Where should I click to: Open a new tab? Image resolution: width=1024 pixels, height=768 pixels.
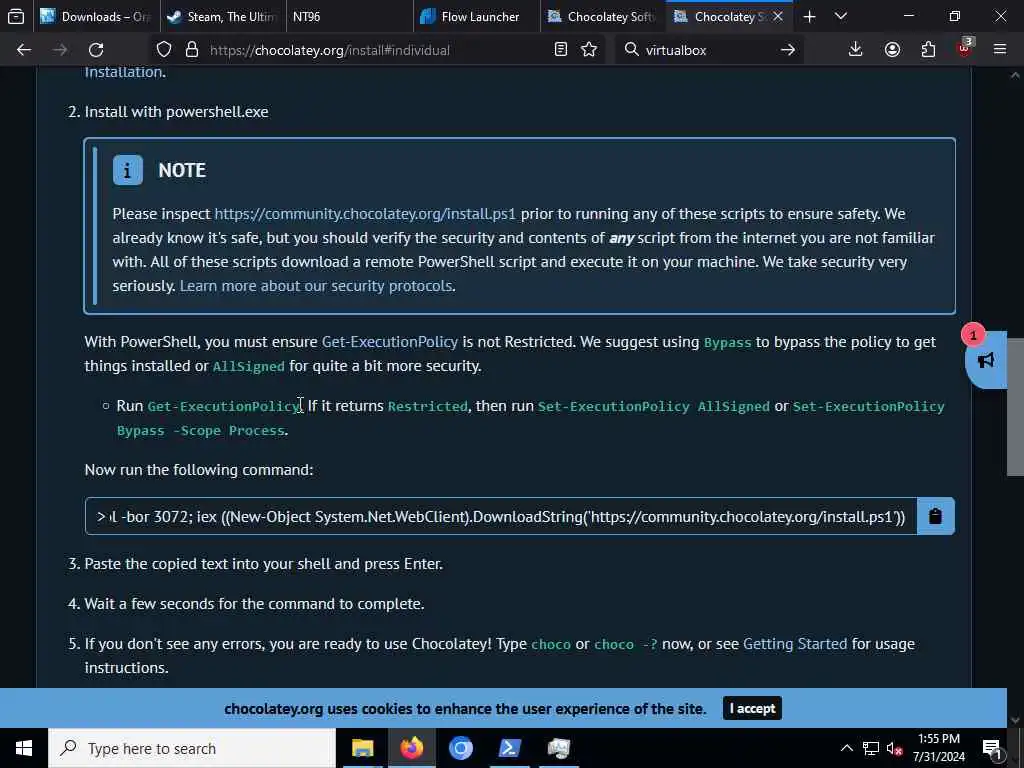[x=809, y=16]
